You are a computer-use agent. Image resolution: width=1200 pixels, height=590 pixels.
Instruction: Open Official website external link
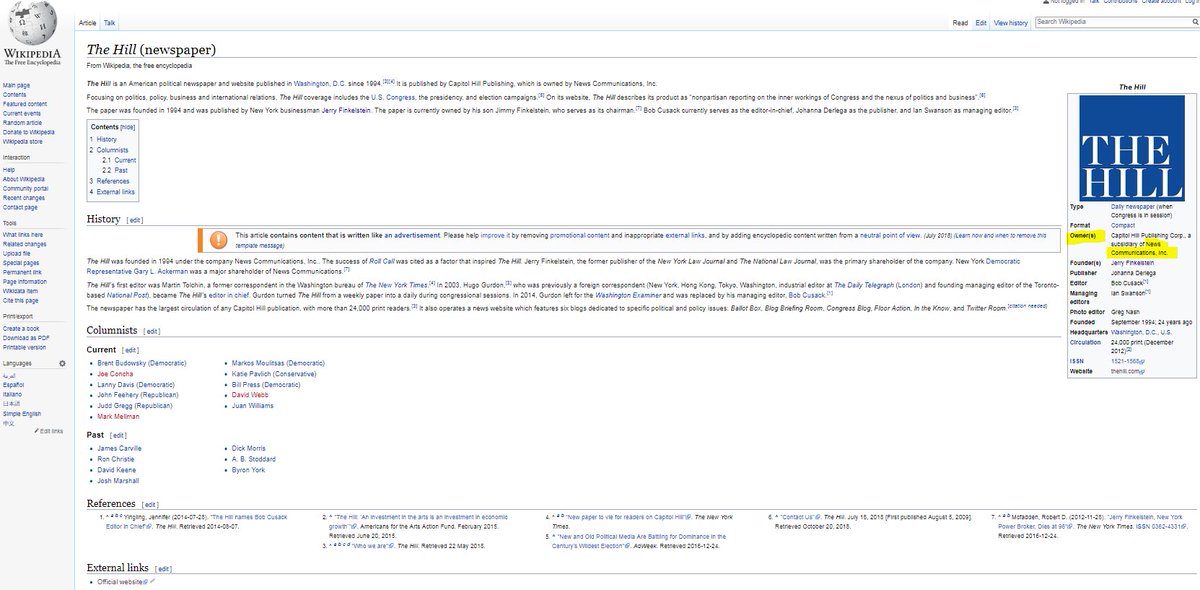point(121,581)
